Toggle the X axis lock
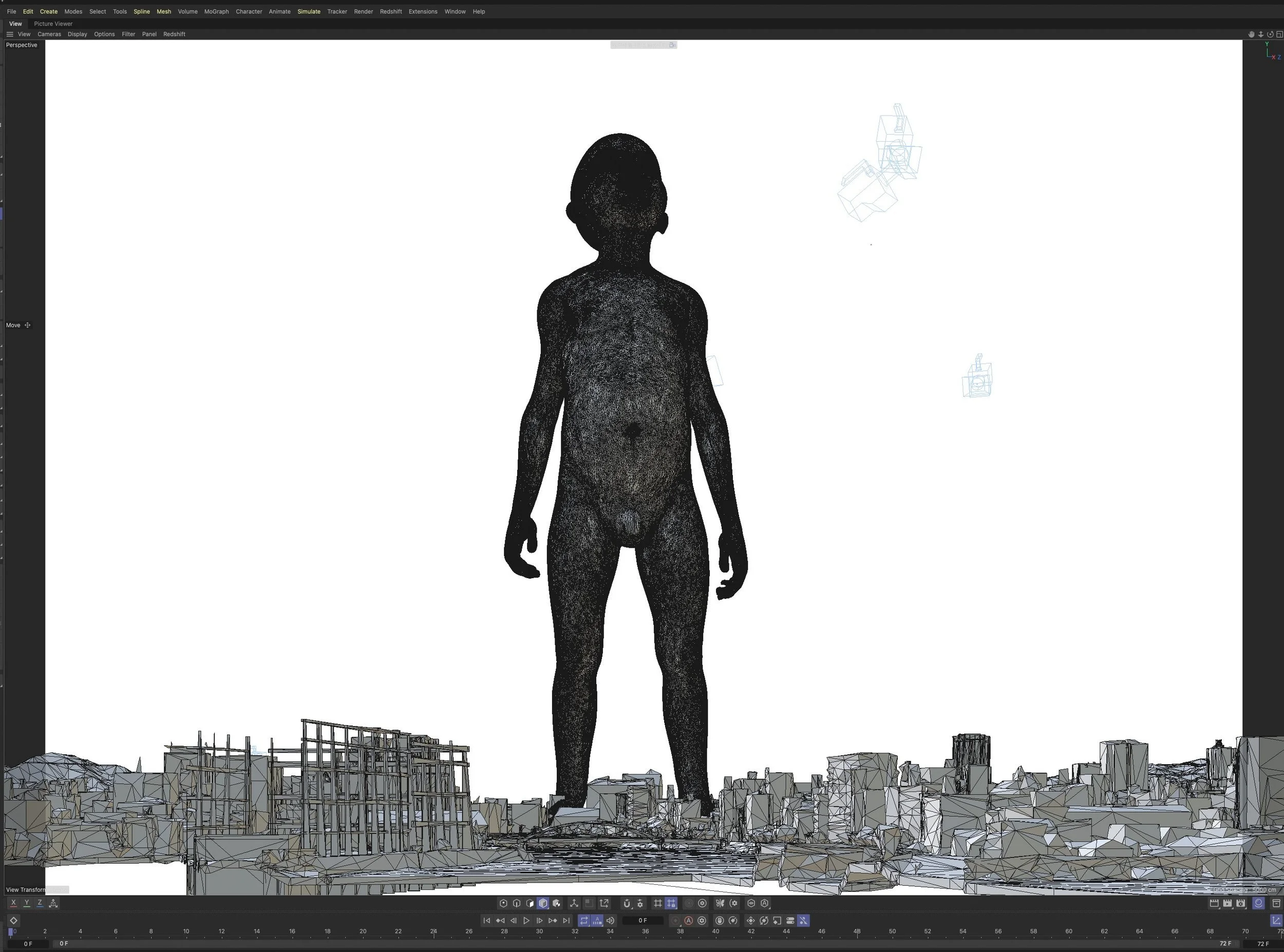 pos(13,903)
